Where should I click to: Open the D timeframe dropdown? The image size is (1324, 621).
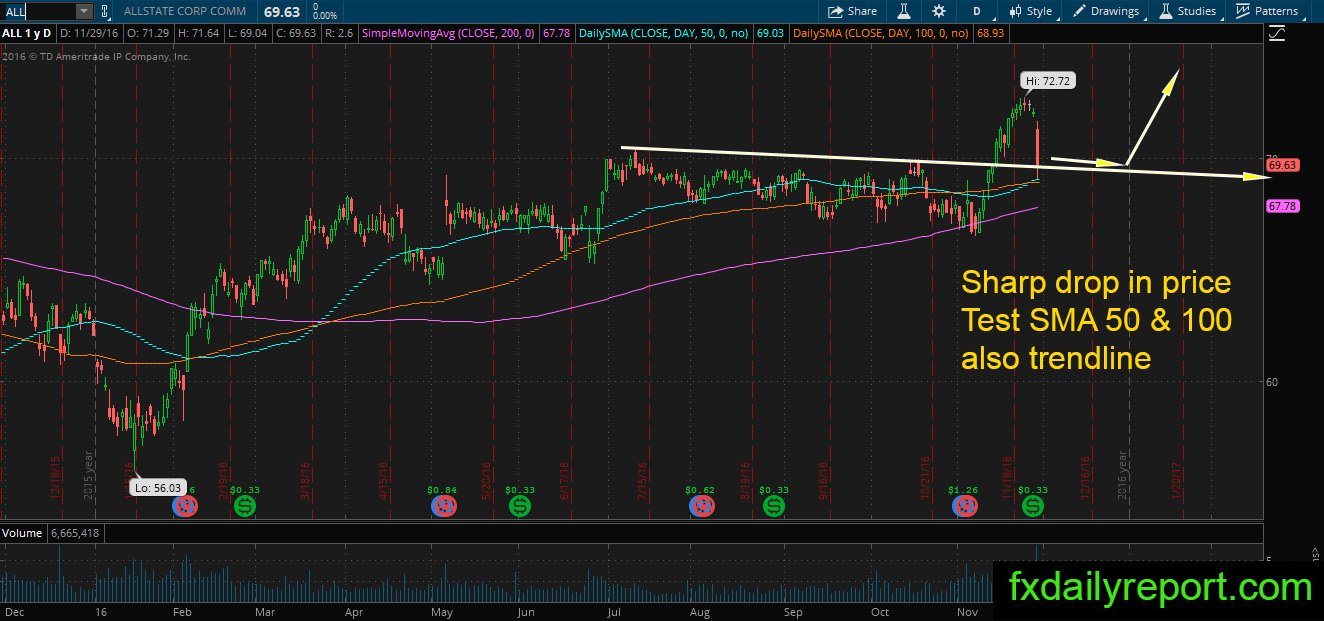coord(977,11)
